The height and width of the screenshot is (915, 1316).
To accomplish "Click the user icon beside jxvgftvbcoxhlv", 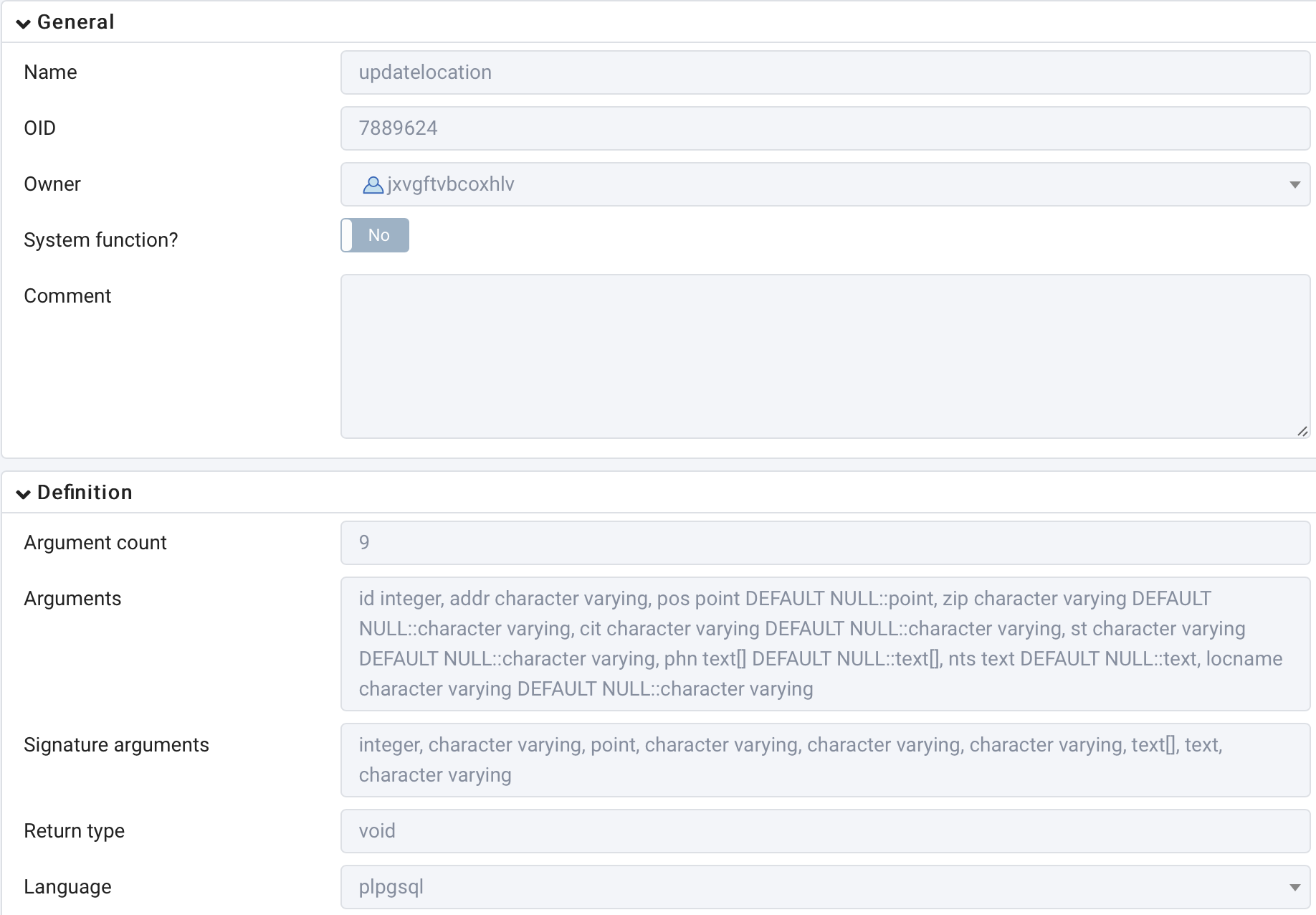I will pyautogui.click(x=373, y=185).
